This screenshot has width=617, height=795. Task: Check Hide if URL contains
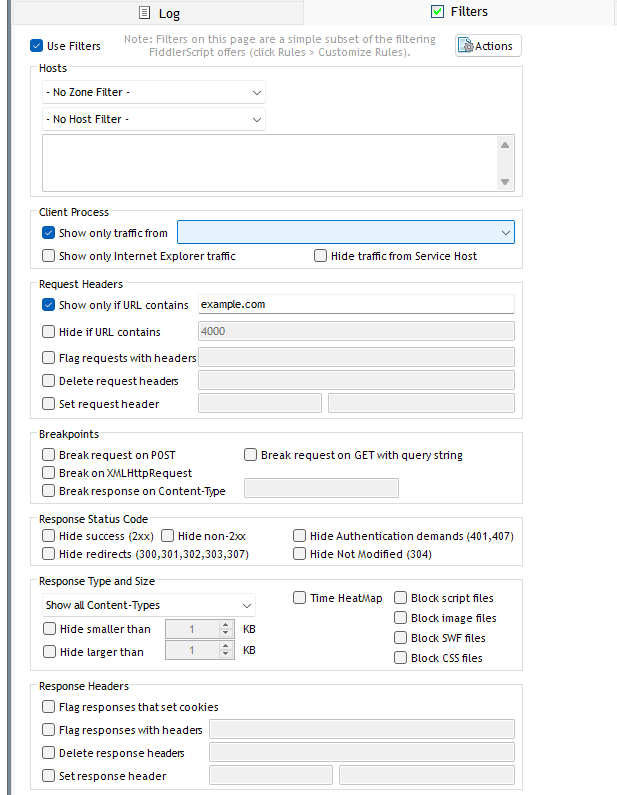[49, 332]
